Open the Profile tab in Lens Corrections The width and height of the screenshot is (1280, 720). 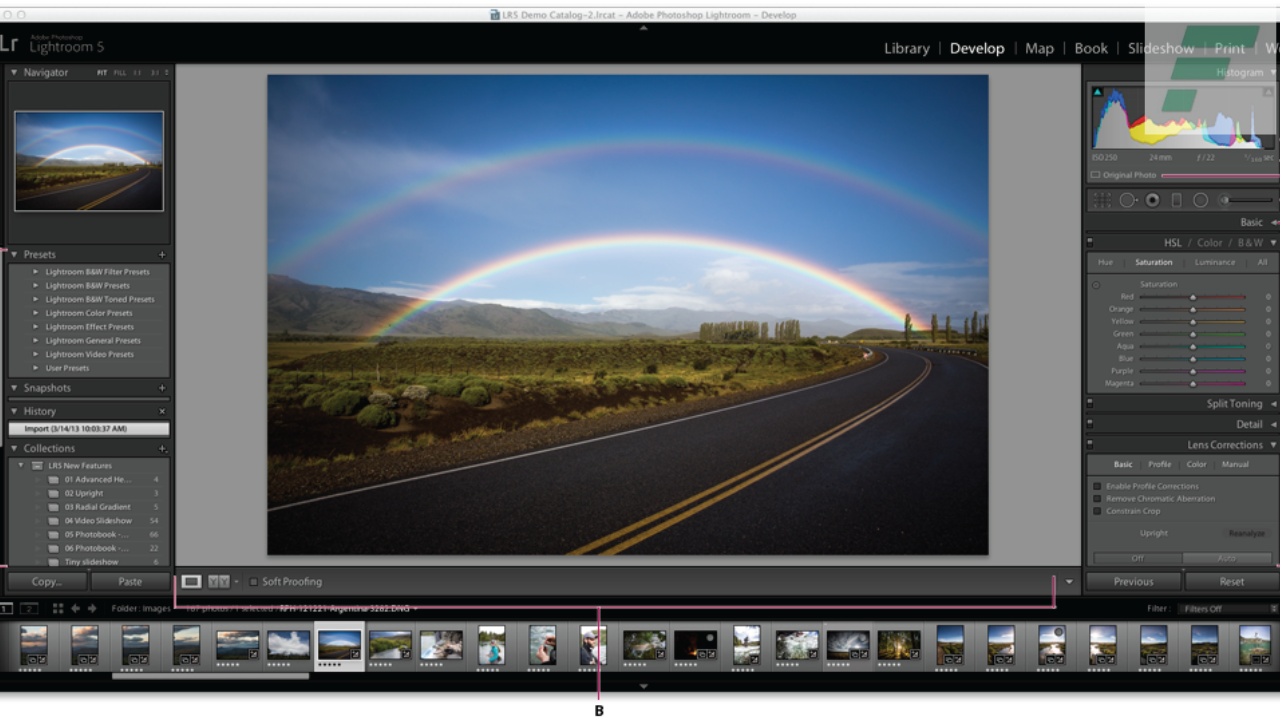[x=1160, y=464]
